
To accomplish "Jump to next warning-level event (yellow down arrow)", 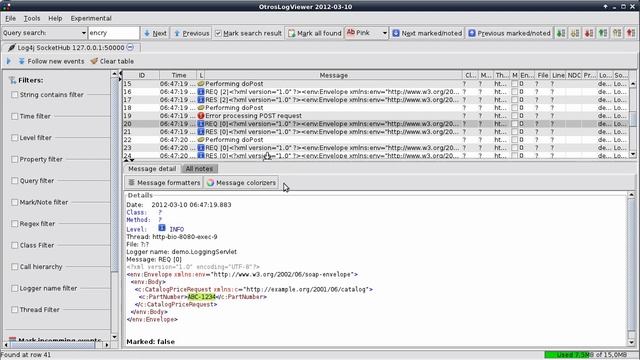I will [x=575, y=33].
